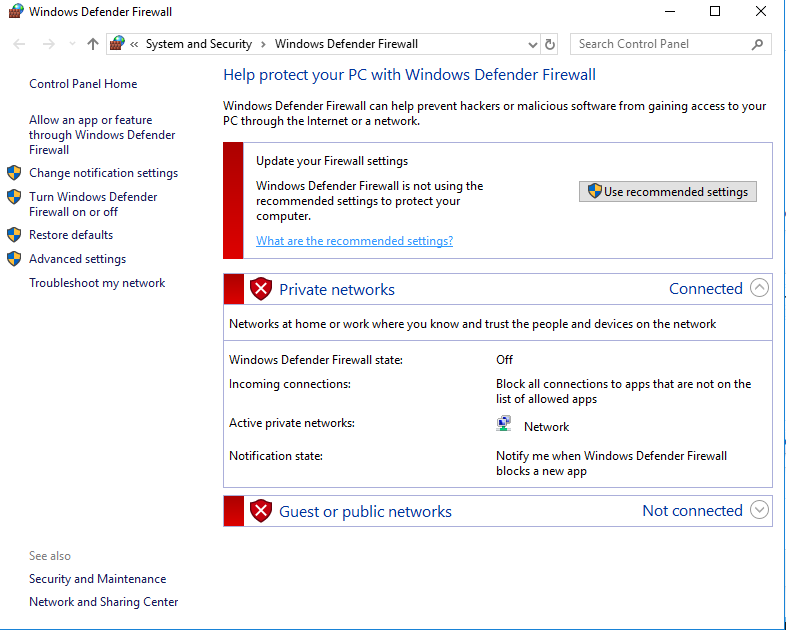Click shield icon on Use recommended settings button
Image resolution: width=786 pixels, height=630 pixels.
[x=595, y=191]
